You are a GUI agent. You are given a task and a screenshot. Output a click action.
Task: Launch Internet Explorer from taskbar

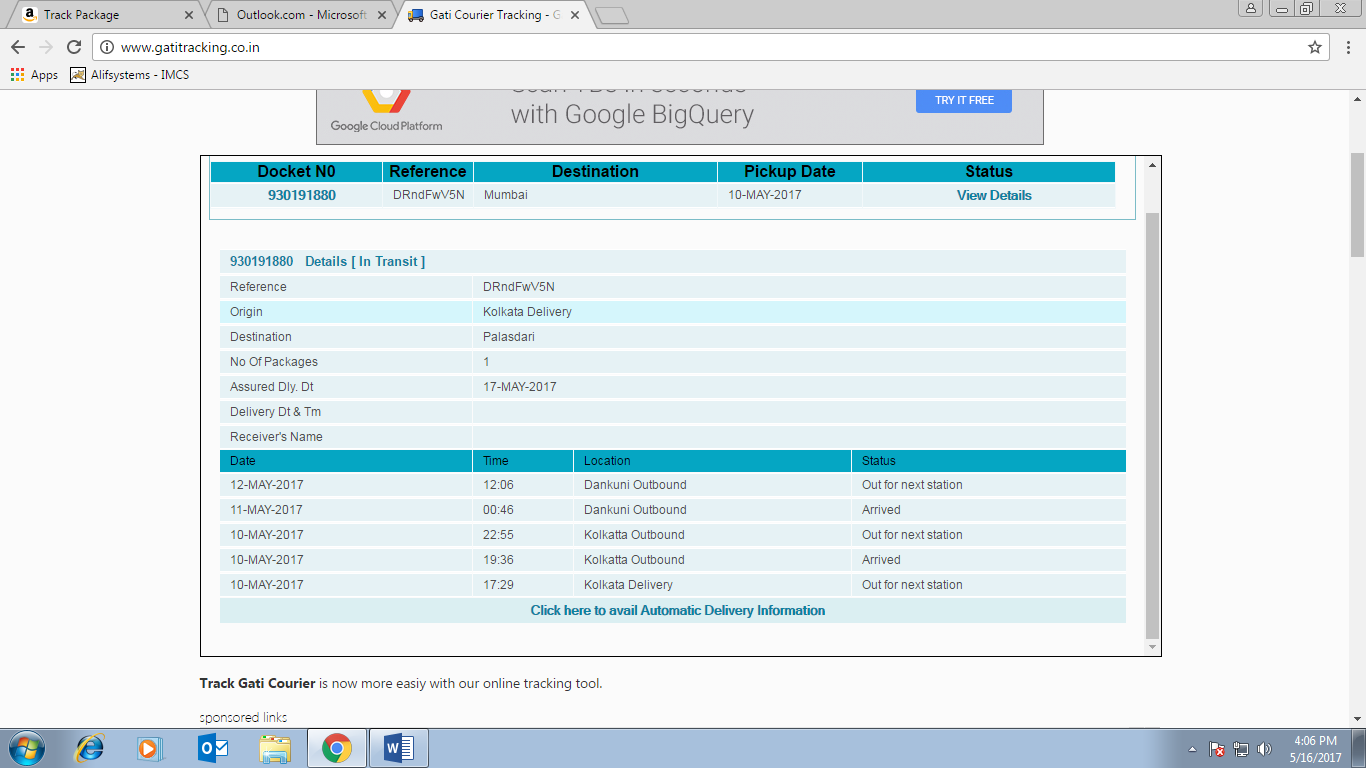point(91,748)
